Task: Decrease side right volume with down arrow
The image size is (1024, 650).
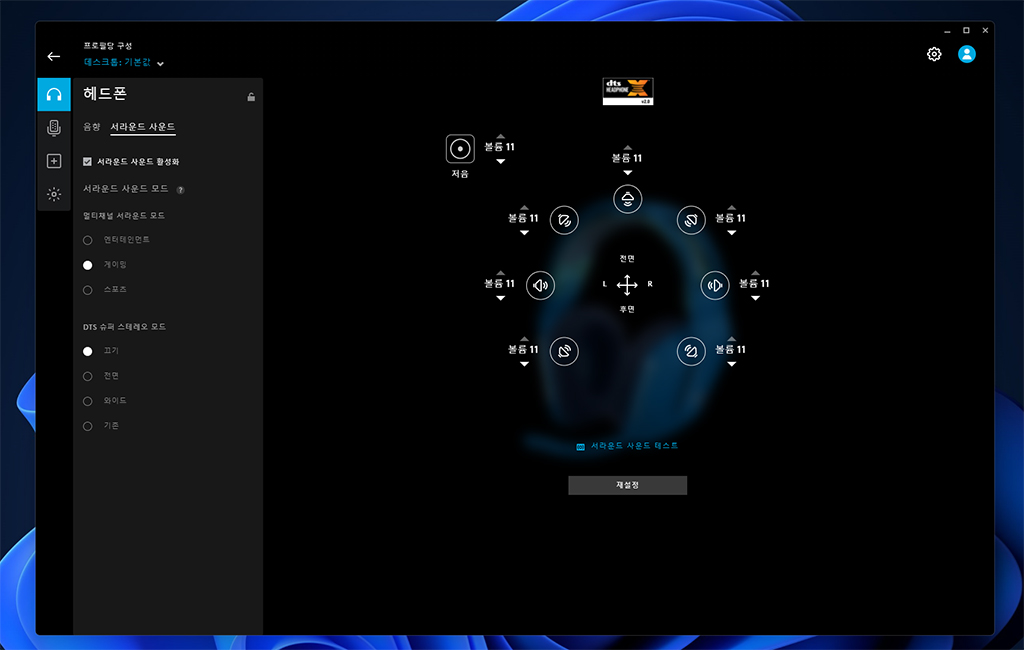Action: click(x=755, y=298)
